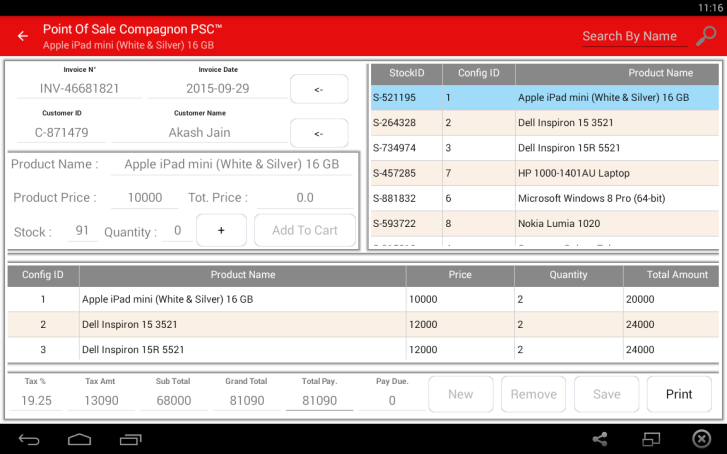Tap Android home navigation button
The image size is (727, 454).
pos(79,439)
